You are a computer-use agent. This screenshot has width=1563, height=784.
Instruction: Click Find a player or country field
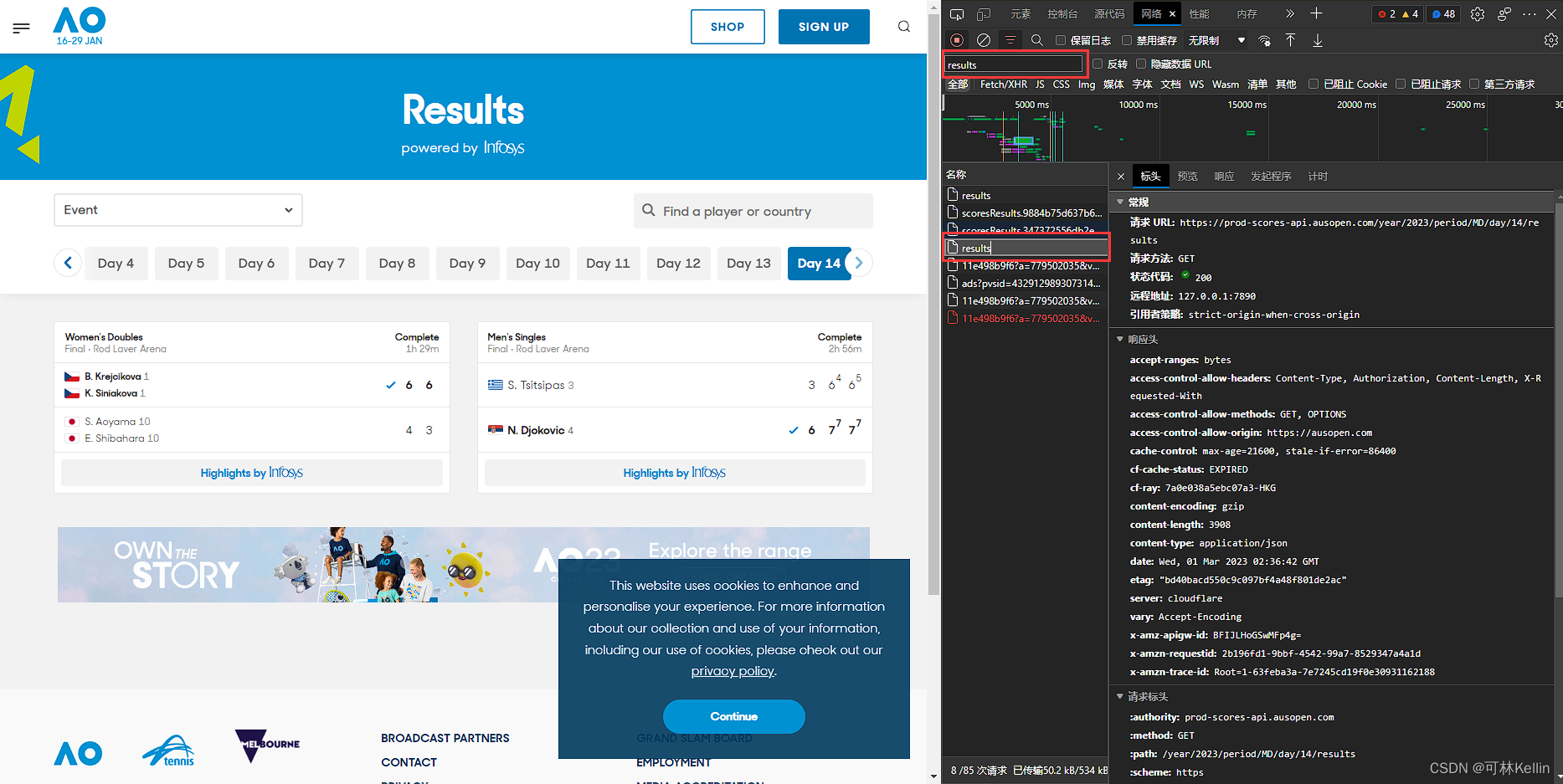click(x=753, y=211)
